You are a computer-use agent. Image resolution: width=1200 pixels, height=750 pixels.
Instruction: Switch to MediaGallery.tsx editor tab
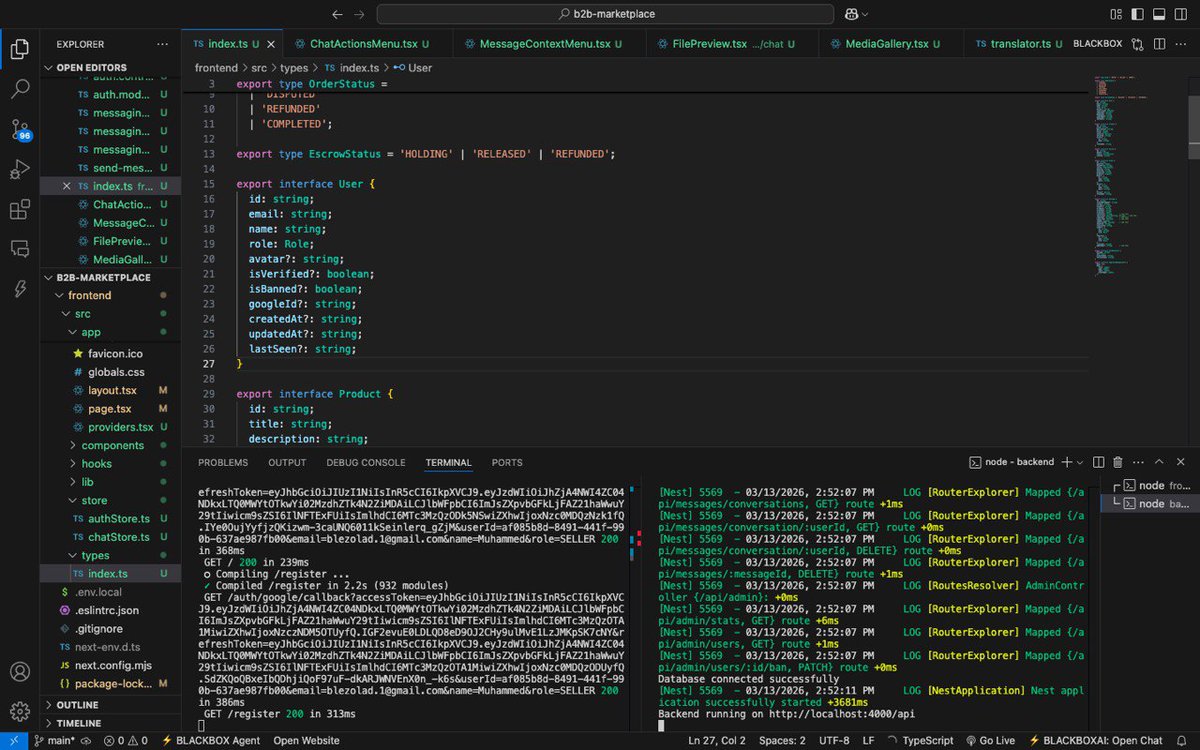click(890, 44)
